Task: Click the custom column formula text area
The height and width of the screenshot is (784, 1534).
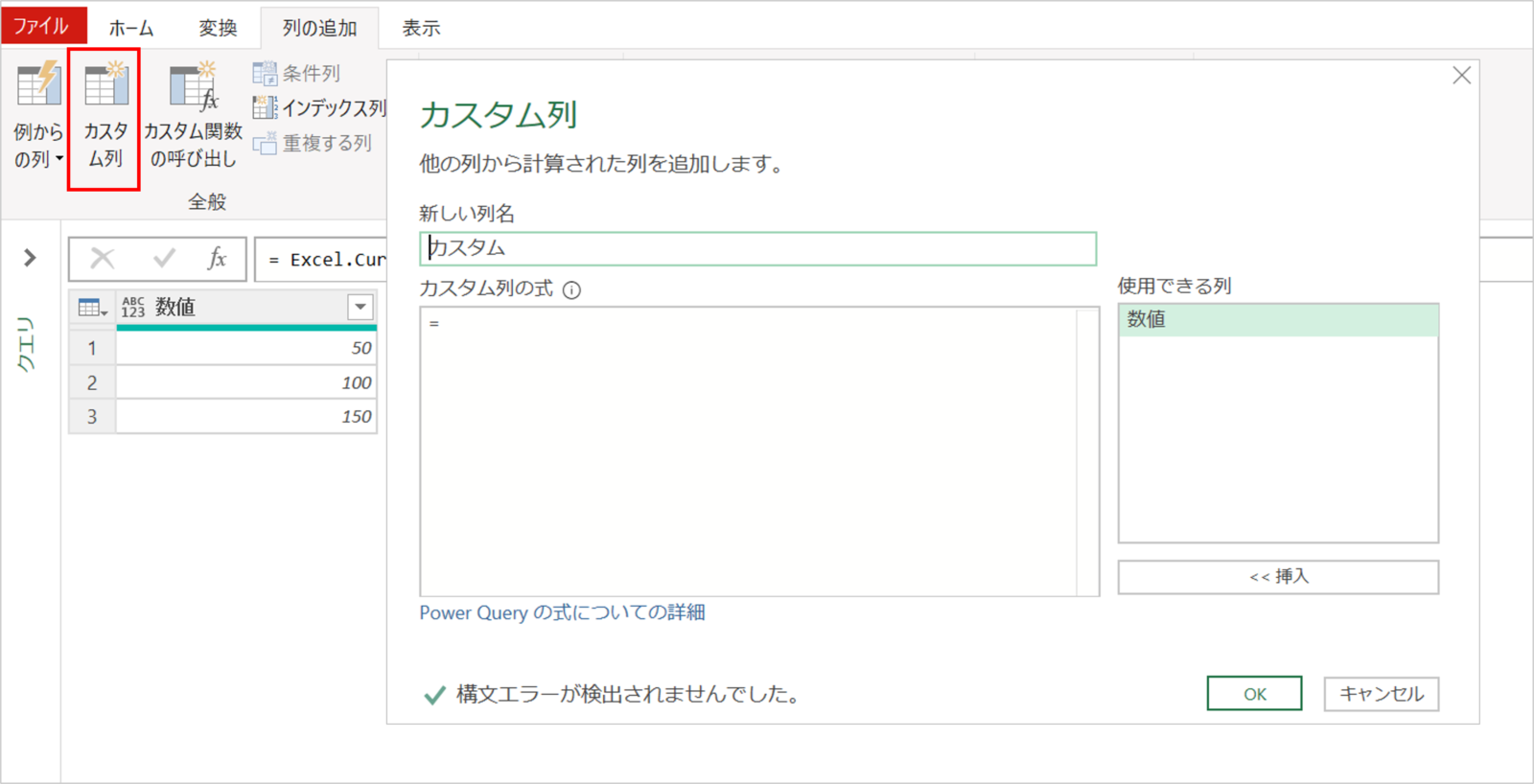Action: point(748,451)
